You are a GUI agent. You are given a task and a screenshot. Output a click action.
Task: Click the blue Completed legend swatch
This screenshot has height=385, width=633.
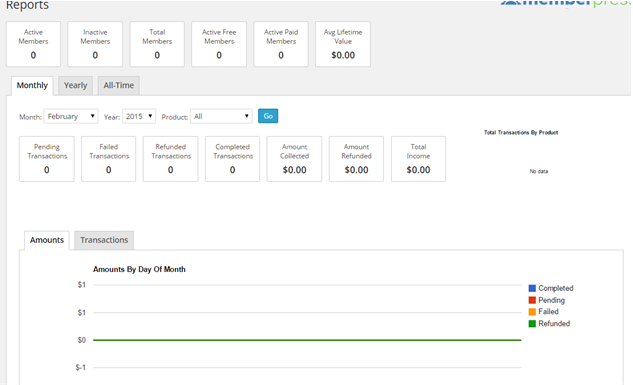tap(532, 288)
